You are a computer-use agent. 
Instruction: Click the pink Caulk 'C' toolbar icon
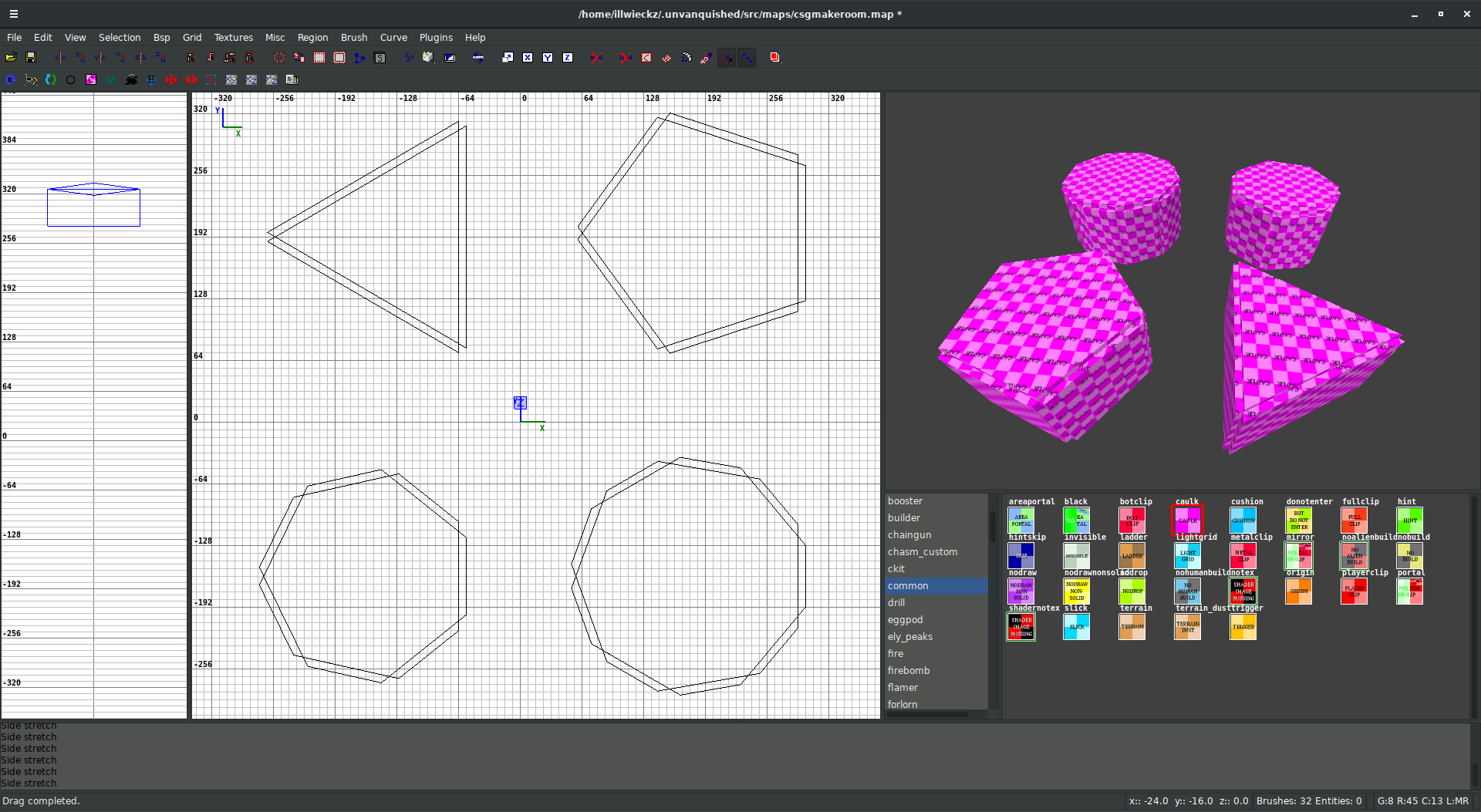point(91,80)
